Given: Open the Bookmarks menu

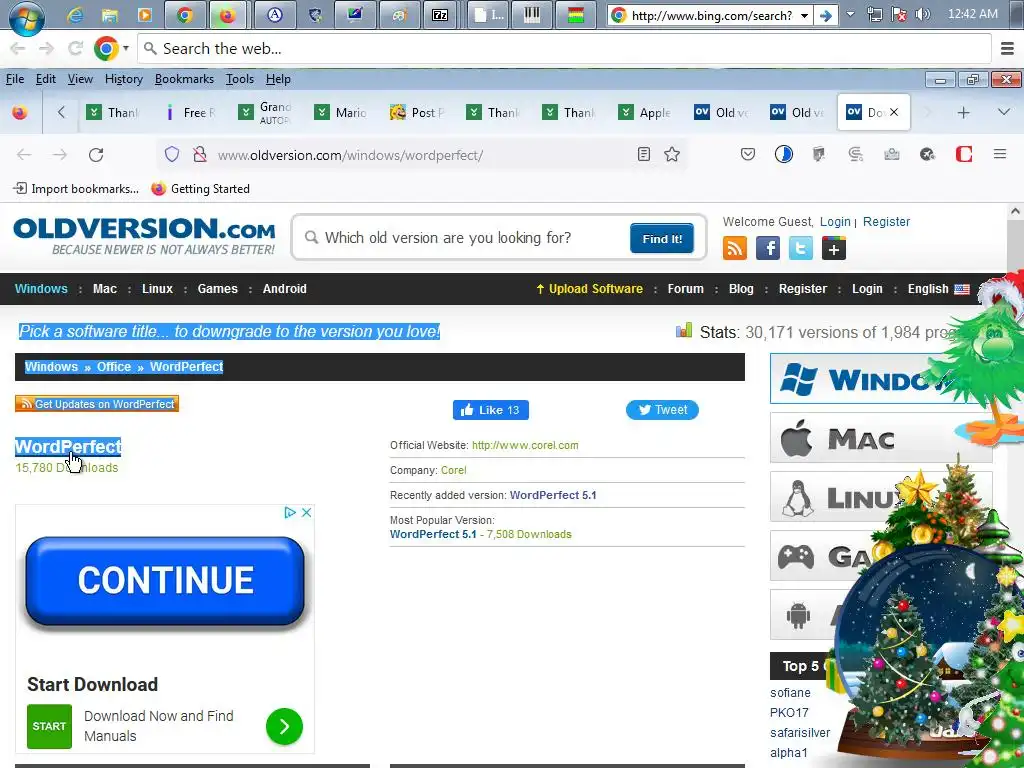Looking at the screenshot, I should click(184, 79).
